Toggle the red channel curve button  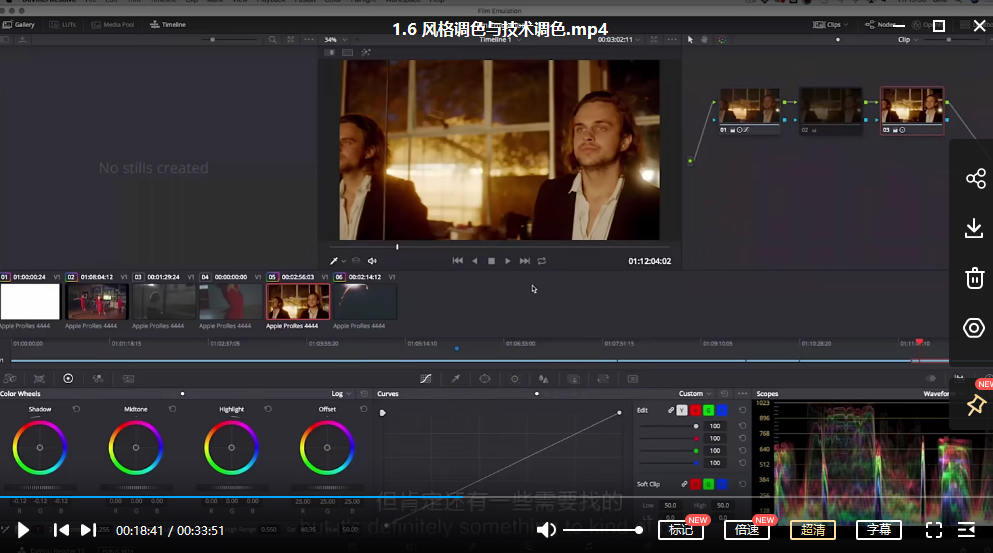(x=695, y=410)
